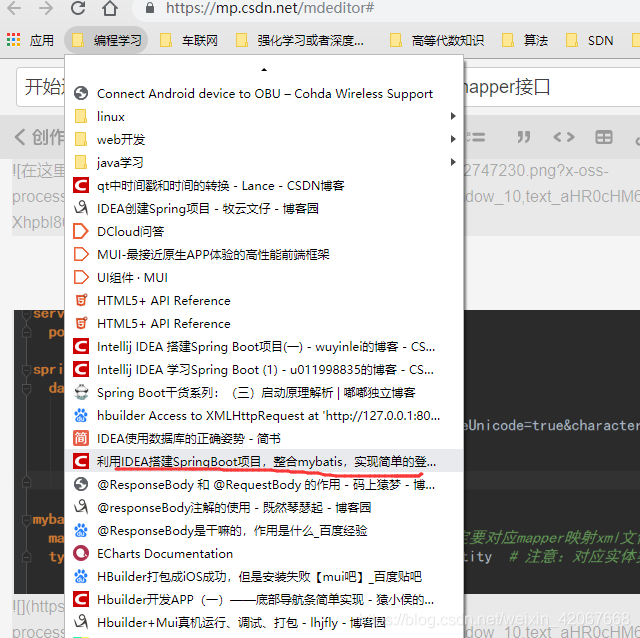This screenshot has height=638, width=640.
Task: Click the 编程学习 bookmark folder
Action: pos(106,40)
